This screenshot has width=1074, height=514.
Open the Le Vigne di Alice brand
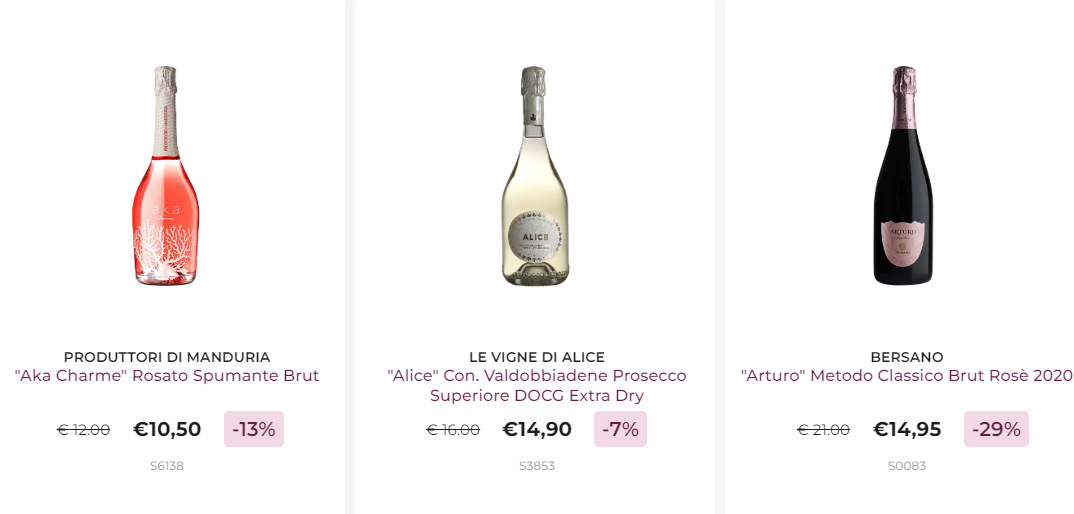[537, 357]
